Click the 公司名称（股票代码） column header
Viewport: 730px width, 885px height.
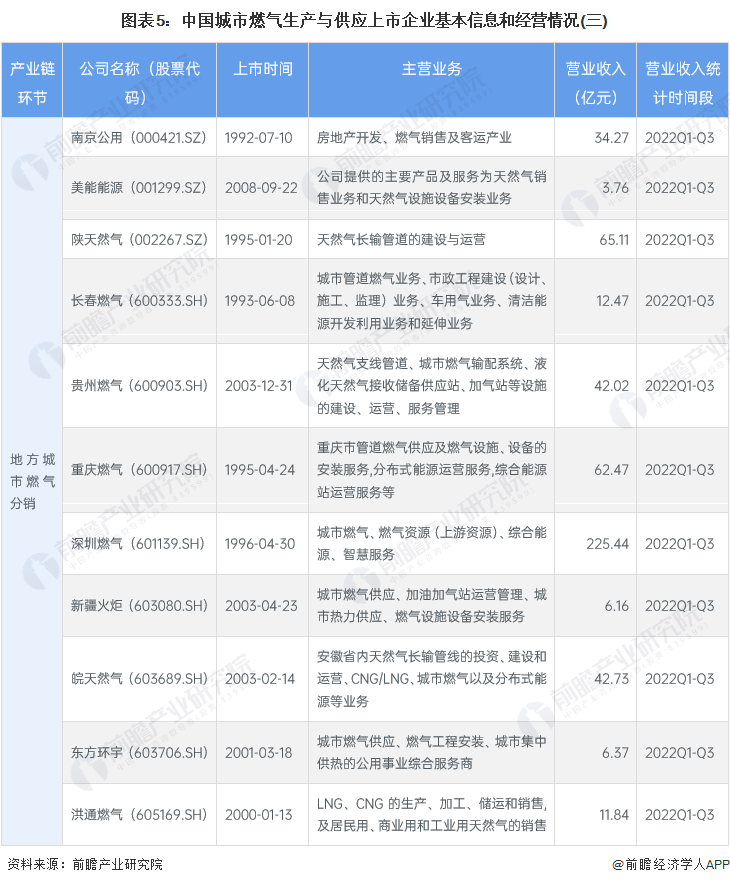(139, 81)
